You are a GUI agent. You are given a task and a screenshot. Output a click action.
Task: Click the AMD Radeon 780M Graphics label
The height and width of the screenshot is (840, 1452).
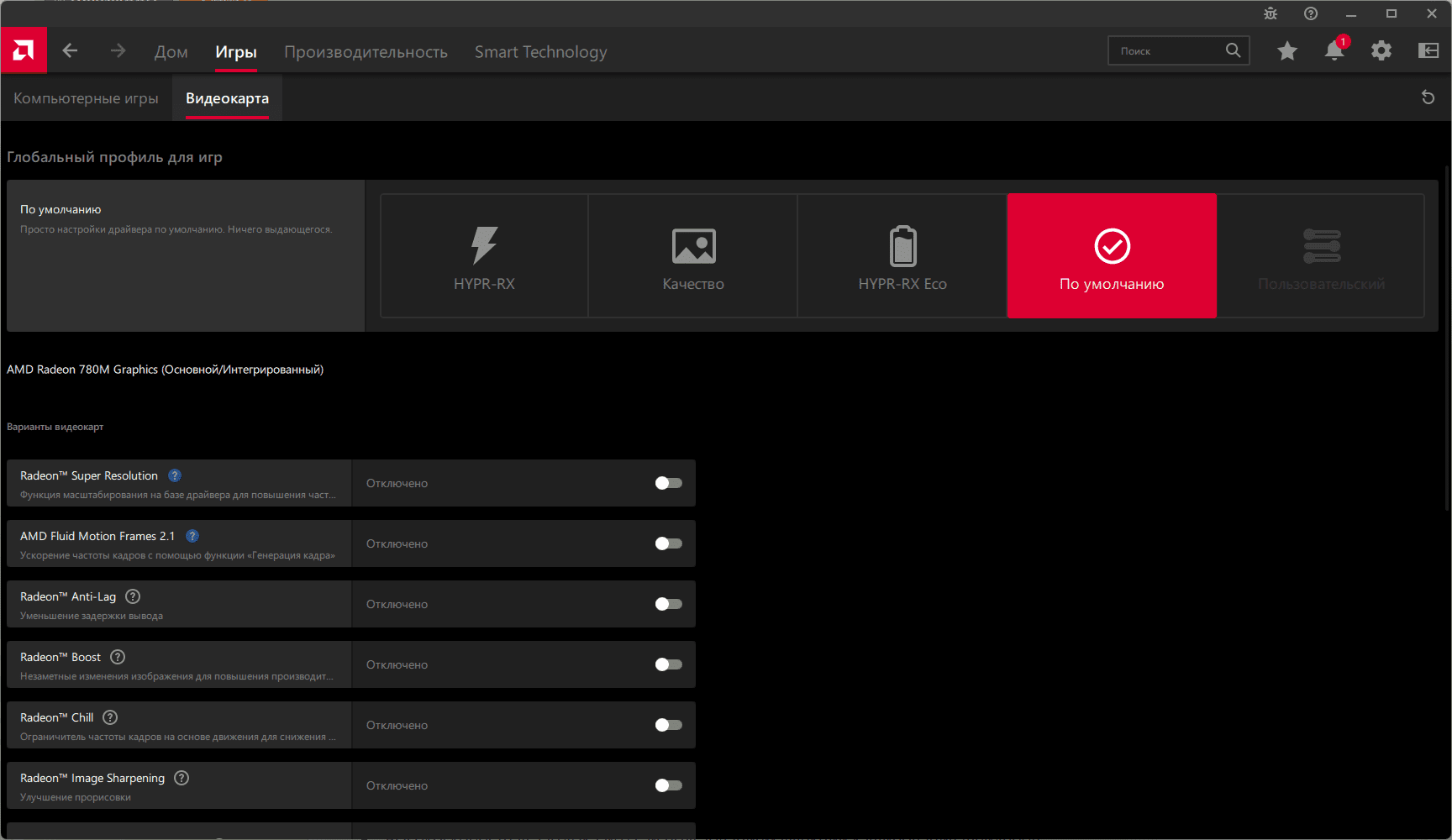(166, 370)
